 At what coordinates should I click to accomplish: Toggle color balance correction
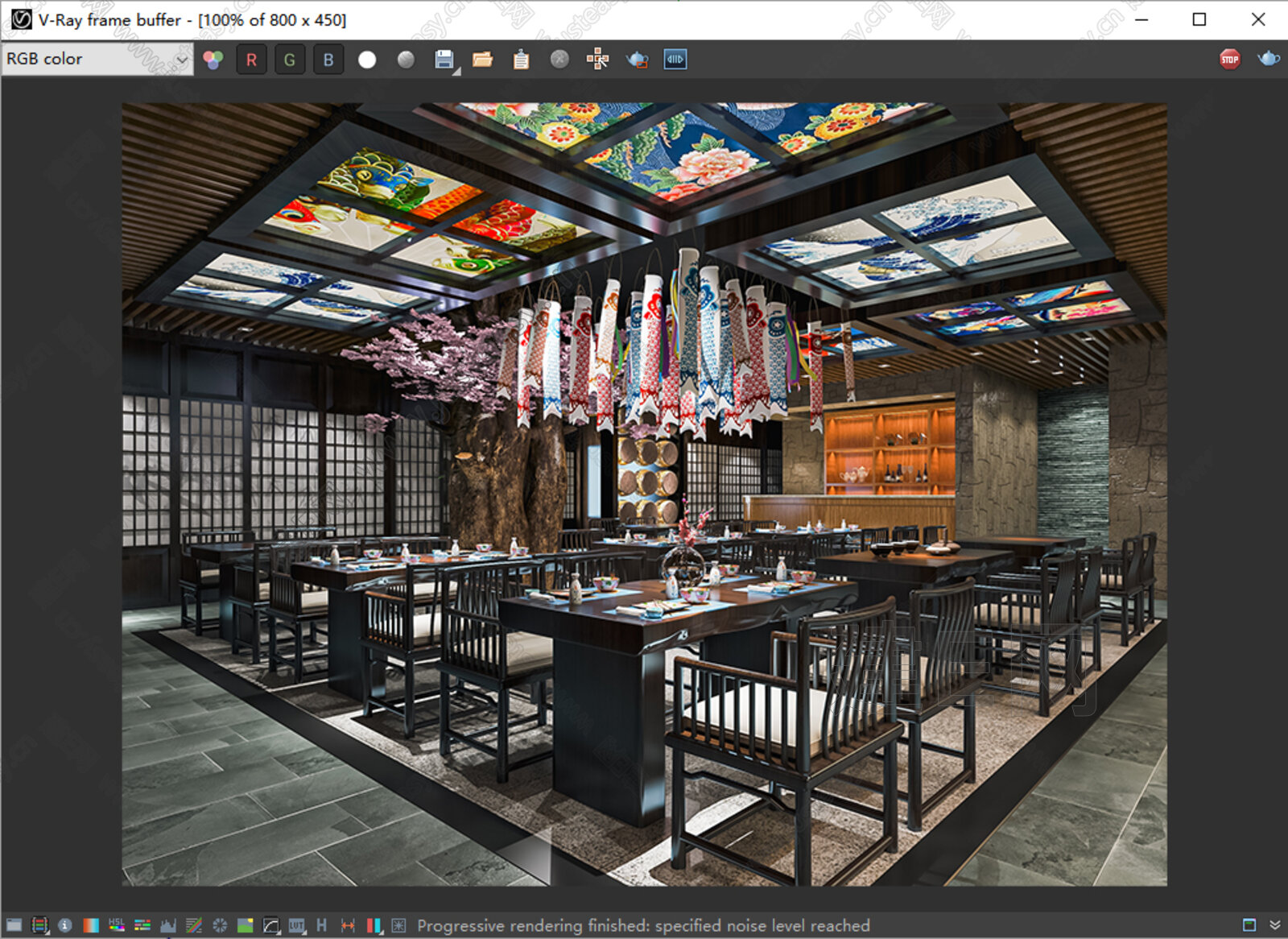[x=142, y=925]
